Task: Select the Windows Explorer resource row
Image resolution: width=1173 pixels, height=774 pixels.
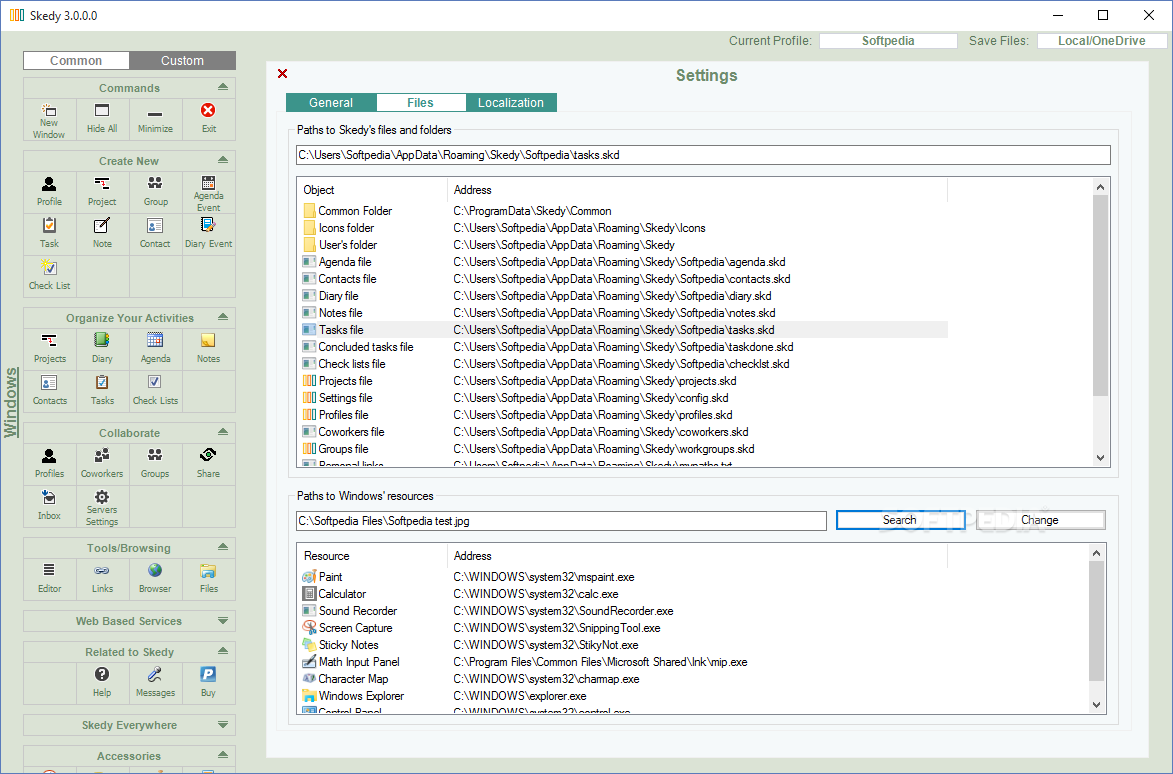Action: click(625, 696)
